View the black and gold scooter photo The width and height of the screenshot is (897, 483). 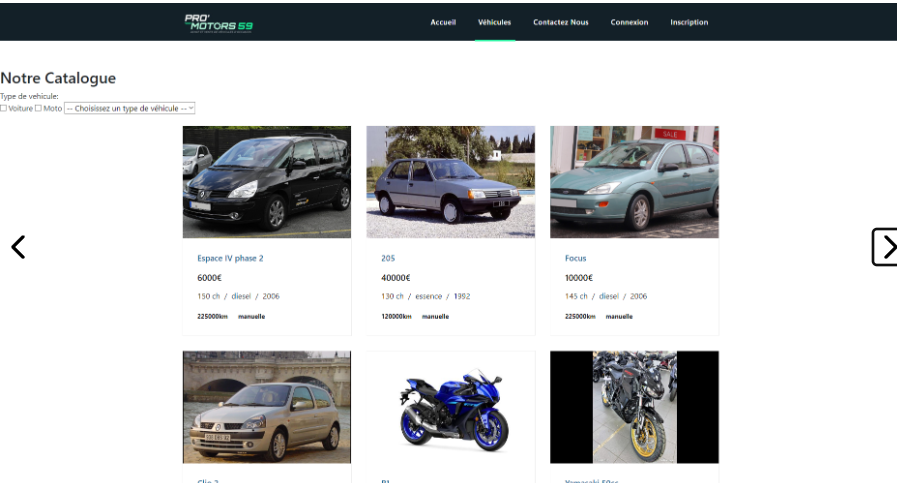[x=634, y=407]
